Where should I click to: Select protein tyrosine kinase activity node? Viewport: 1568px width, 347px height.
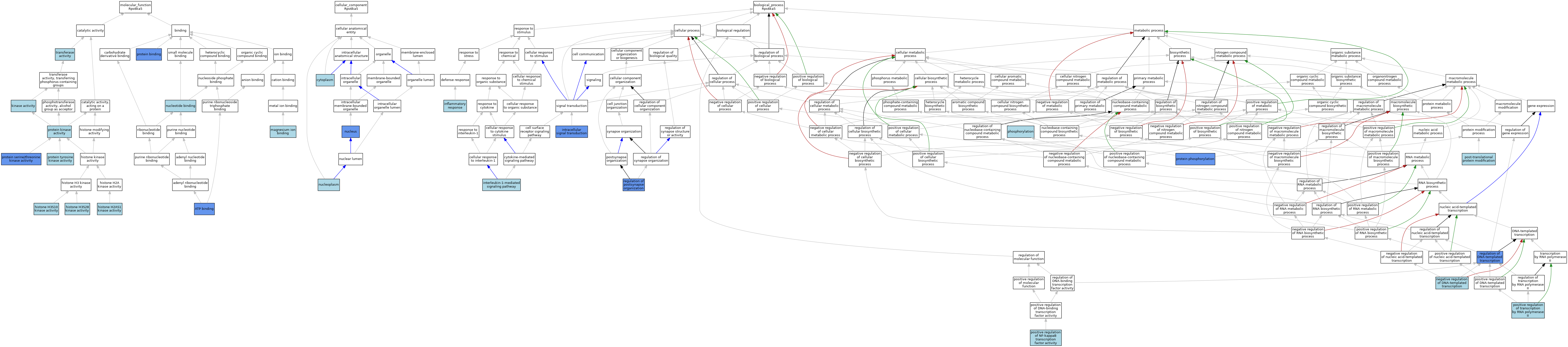coord(60,159)
